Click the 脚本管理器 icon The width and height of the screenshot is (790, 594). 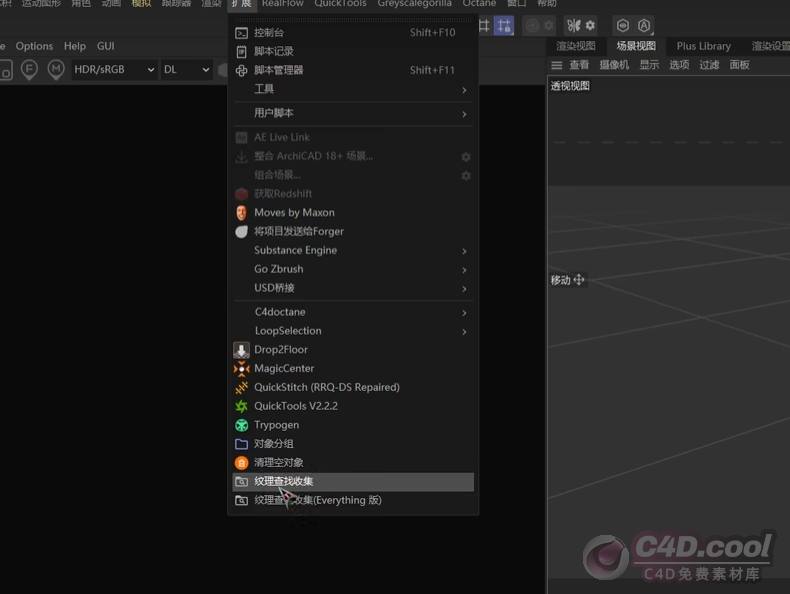click(241, 71)
